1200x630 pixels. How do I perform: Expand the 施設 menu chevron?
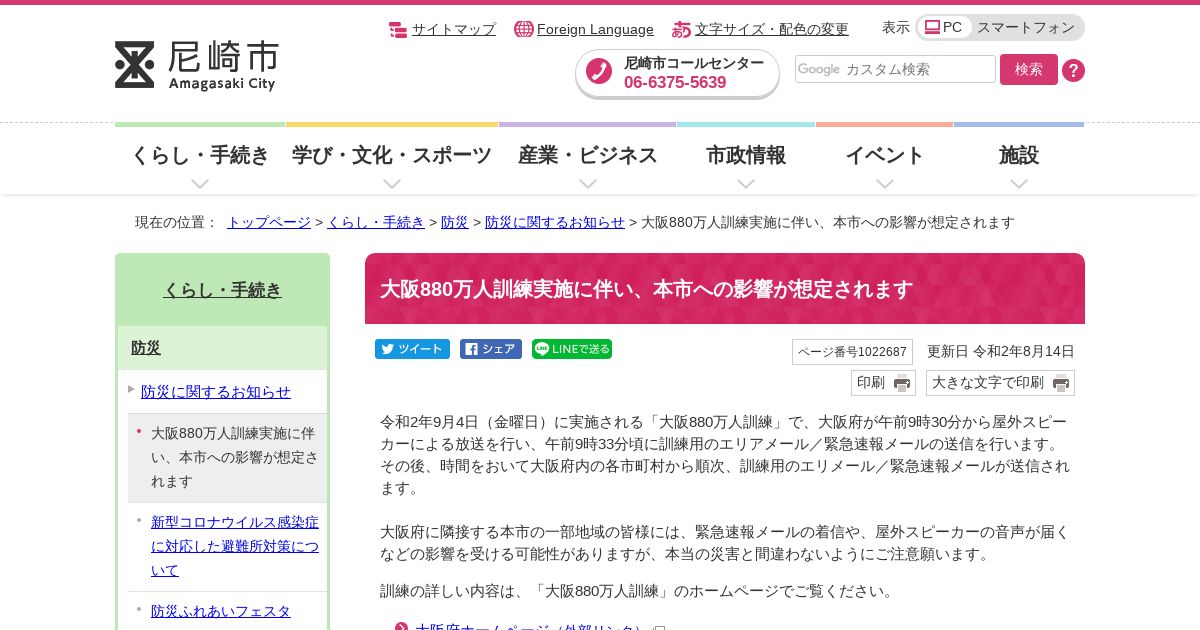coord(1019,183)
